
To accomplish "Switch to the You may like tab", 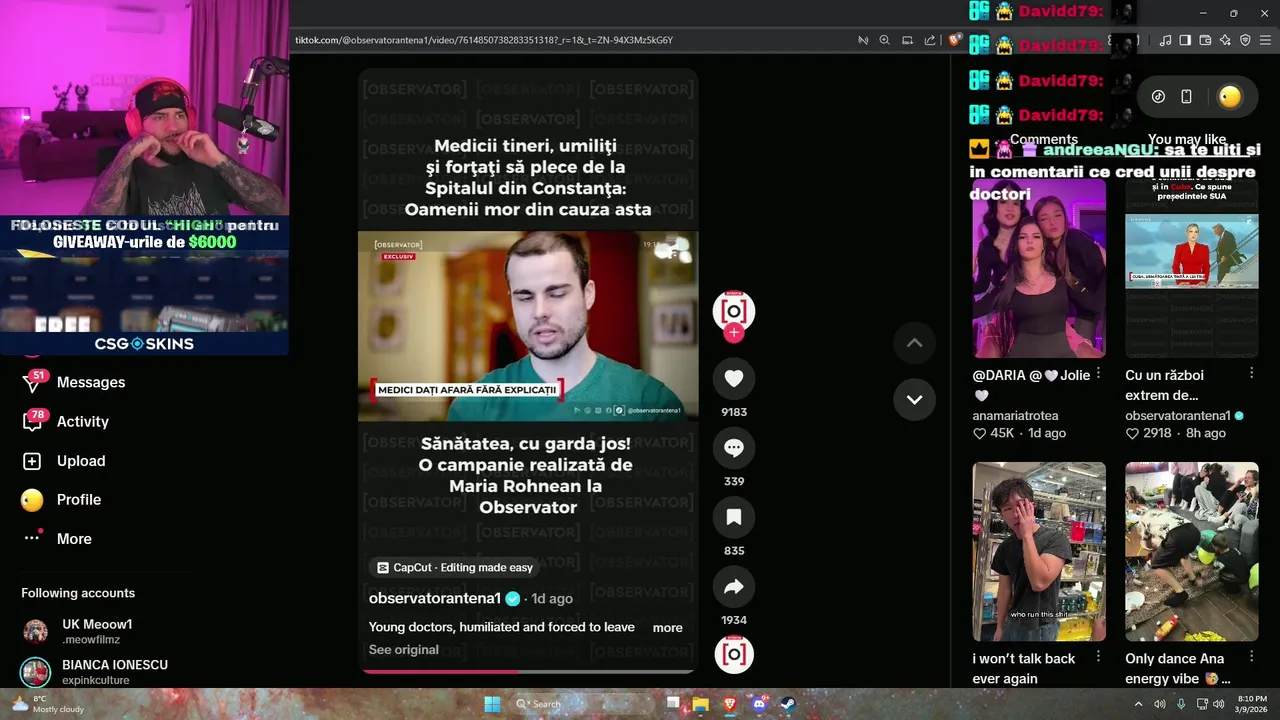I will click(x=1187, y=139).
